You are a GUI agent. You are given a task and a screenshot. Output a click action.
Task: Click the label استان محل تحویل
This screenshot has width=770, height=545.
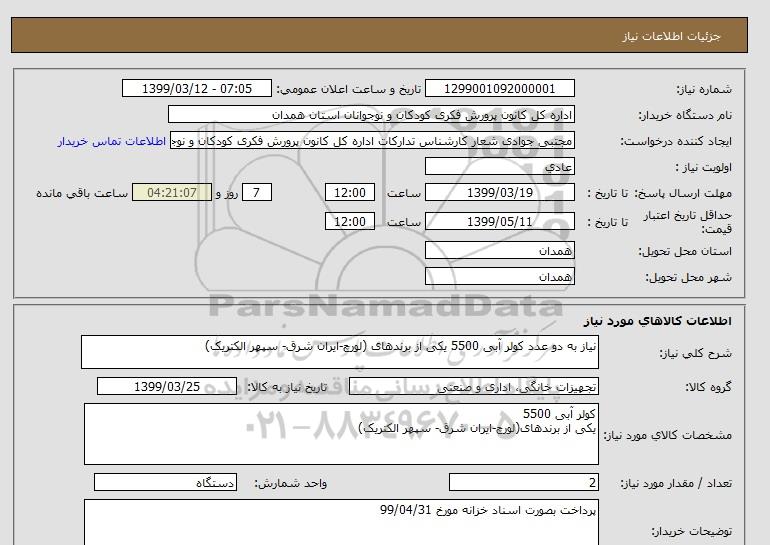685,251
